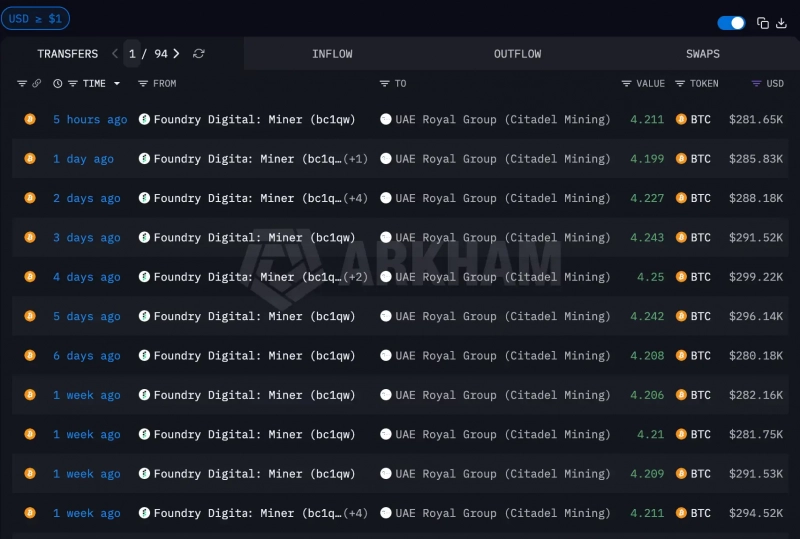This screenshot has height=539, width=800.
Task: Toggle the blue switch at top right
Action: coord(731,23)
